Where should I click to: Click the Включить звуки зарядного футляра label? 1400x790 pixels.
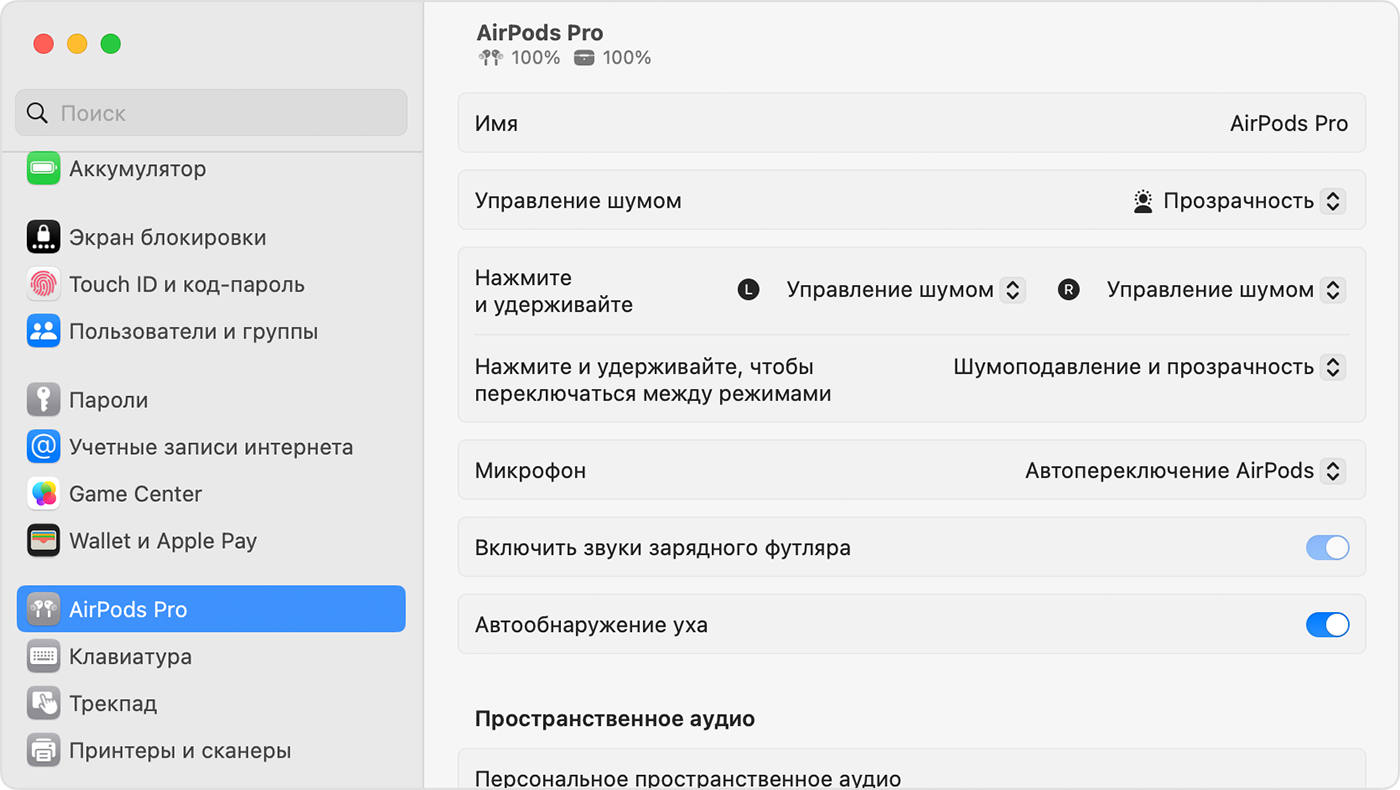coord(663,548)
